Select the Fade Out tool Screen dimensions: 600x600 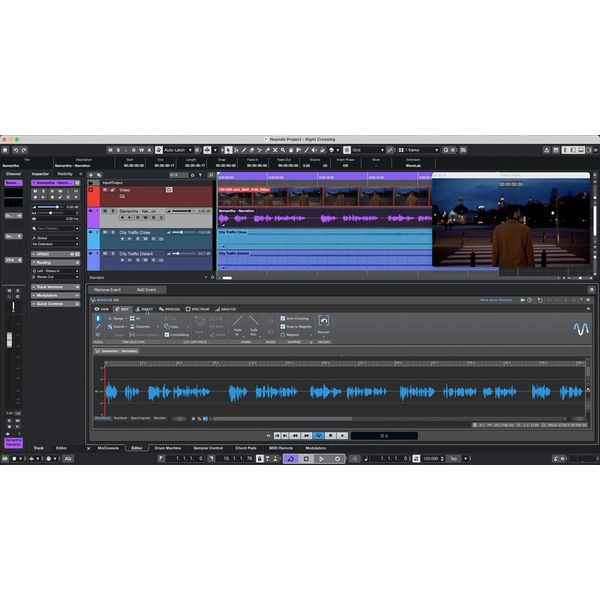point(253,325)
